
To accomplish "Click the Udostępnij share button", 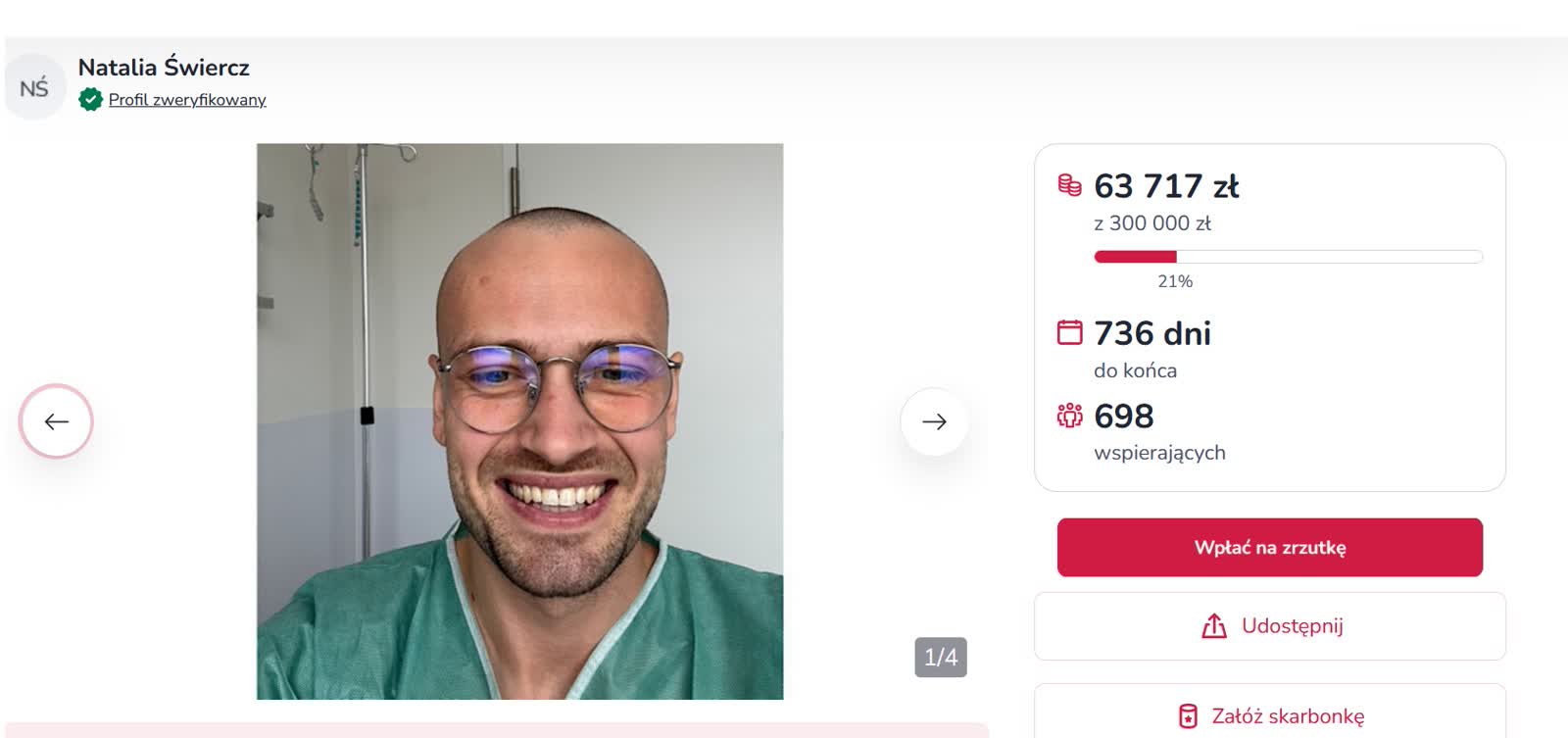I will tap(1270, 626).
